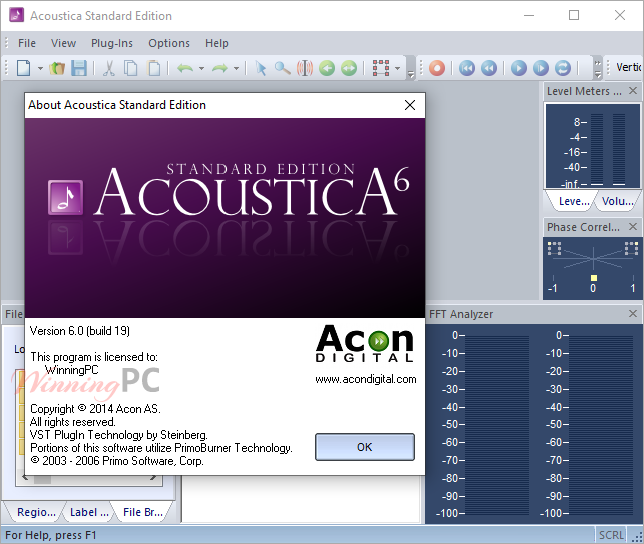Open editing toolbar overflow options
This screenshot has width=644, height=544.
point(410,74)
